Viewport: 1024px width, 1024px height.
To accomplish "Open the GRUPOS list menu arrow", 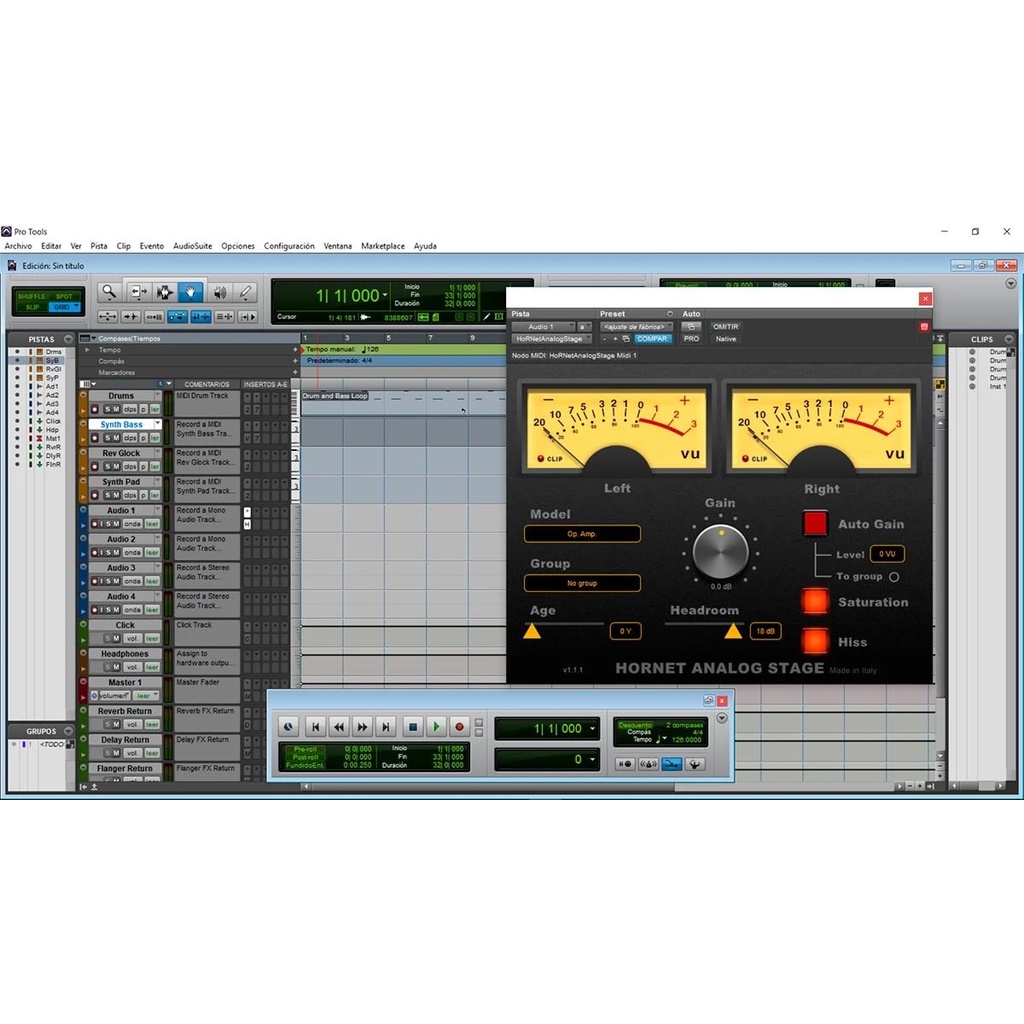I will pos(68,731).
